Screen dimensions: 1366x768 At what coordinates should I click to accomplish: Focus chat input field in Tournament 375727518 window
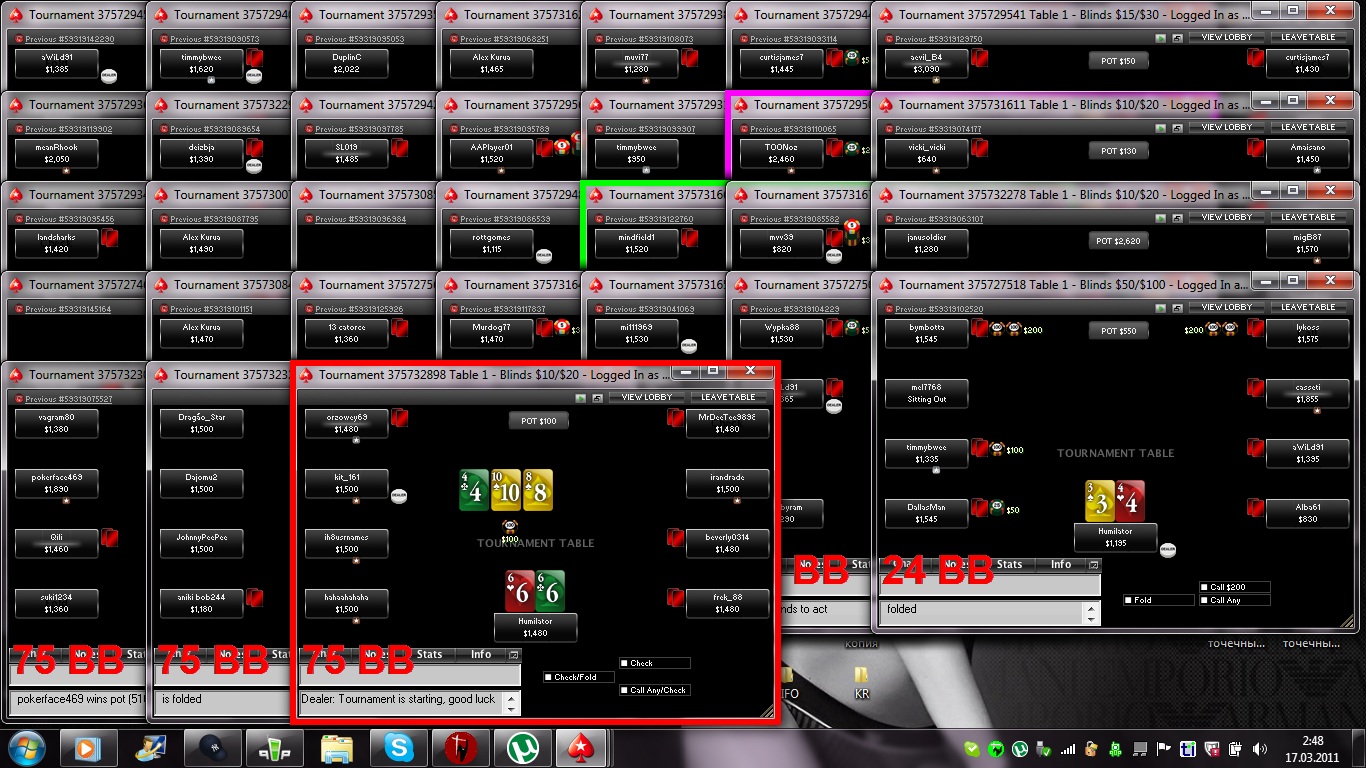pos(990,586)
